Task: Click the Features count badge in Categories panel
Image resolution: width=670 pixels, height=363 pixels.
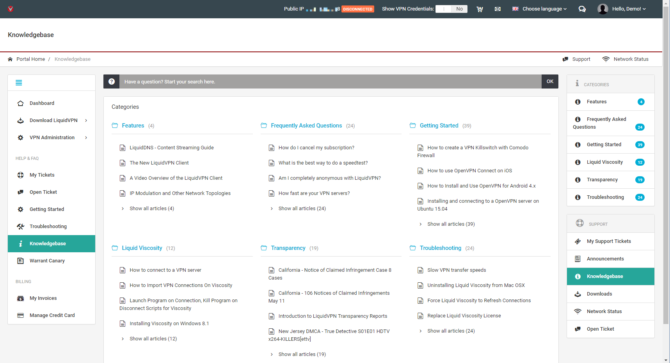Action: 641,102
